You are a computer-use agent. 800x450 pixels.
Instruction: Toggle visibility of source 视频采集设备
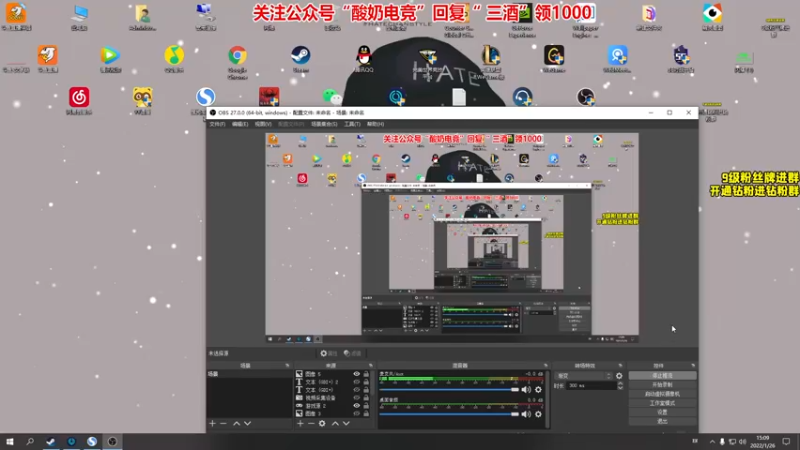click(x=357, y=397)
